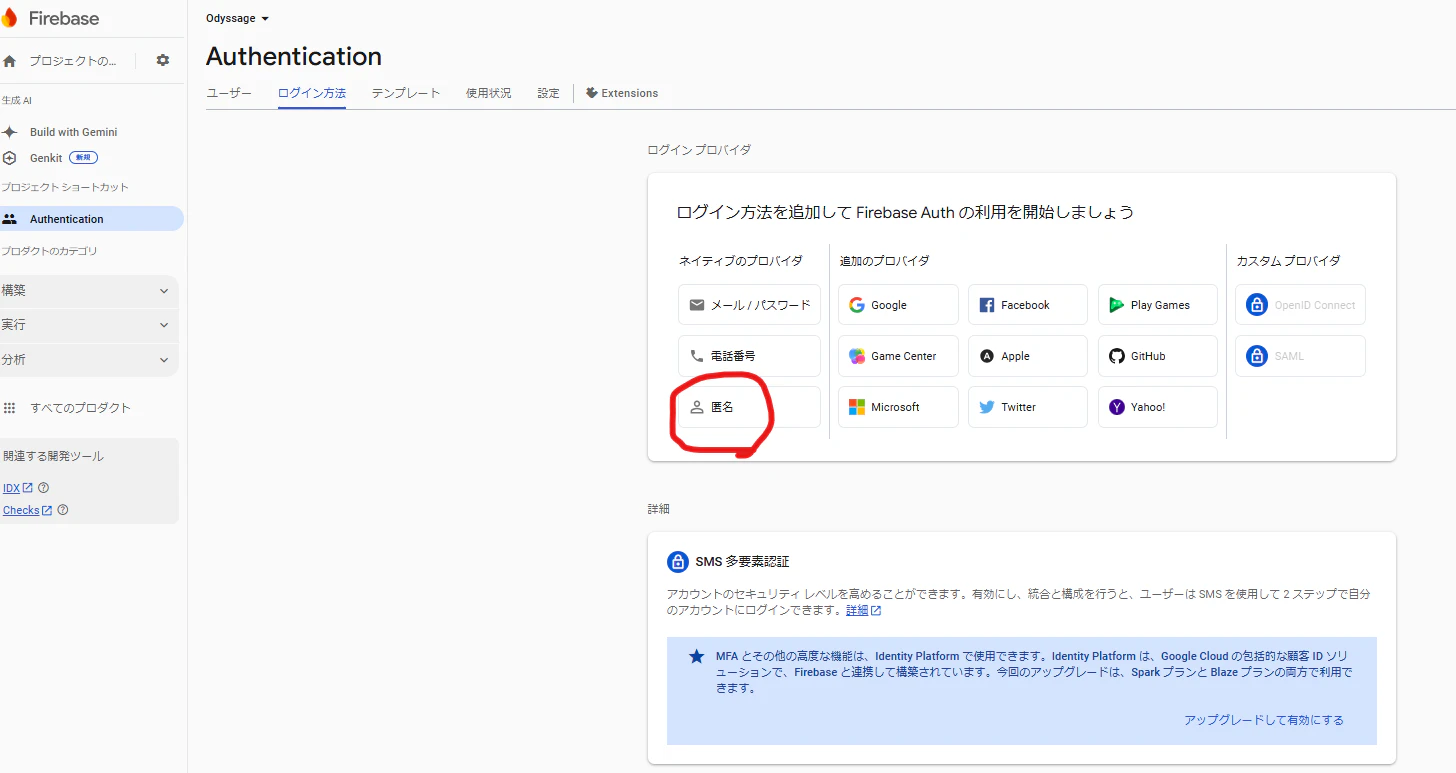The height and width of the screenshot is (773, 1456).
Task: Add the Twitter login provider
Action: click(x=1028, y=407)
